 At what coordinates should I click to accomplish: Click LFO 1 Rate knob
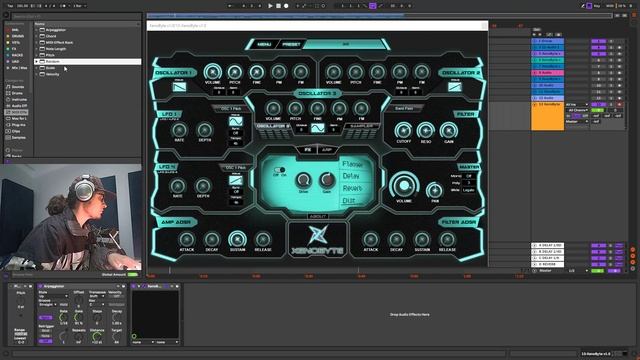point(179,130)
